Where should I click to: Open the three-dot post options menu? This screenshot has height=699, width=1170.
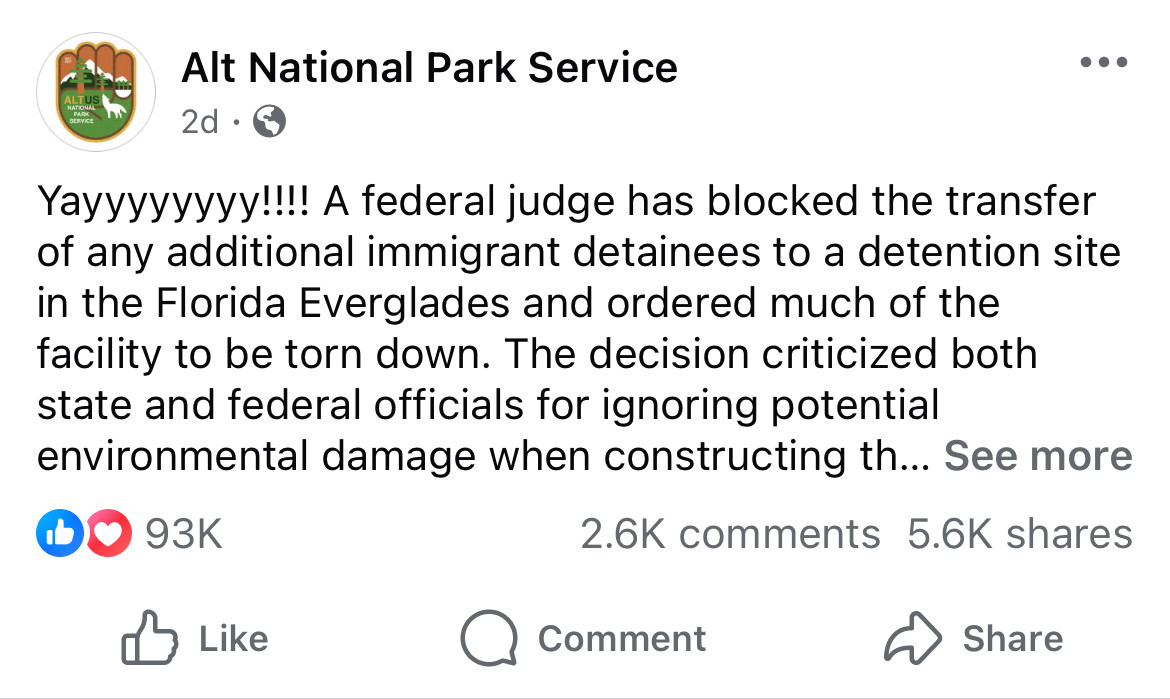pyautogui.click(x=1104, y=62)
